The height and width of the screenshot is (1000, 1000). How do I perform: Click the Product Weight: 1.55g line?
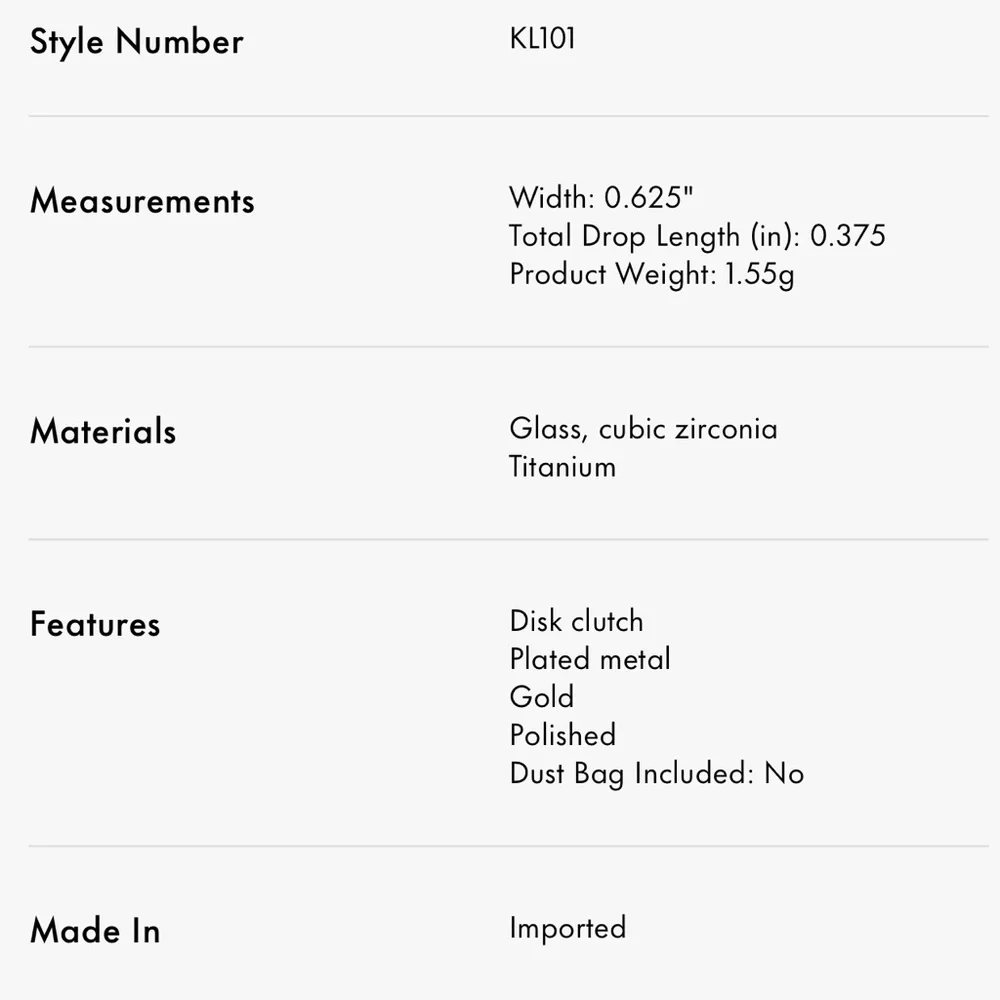click(x=652, y=275)
